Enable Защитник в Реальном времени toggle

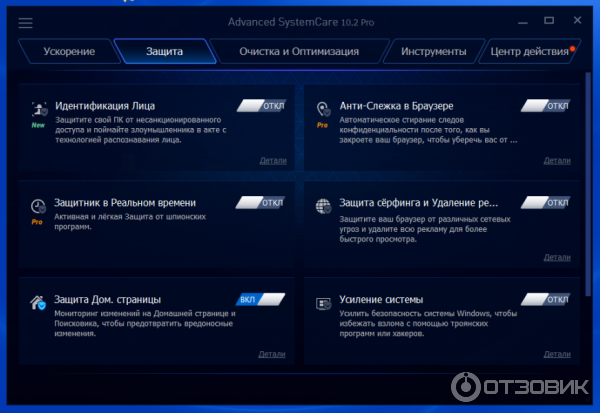click(x=261, y=202)
